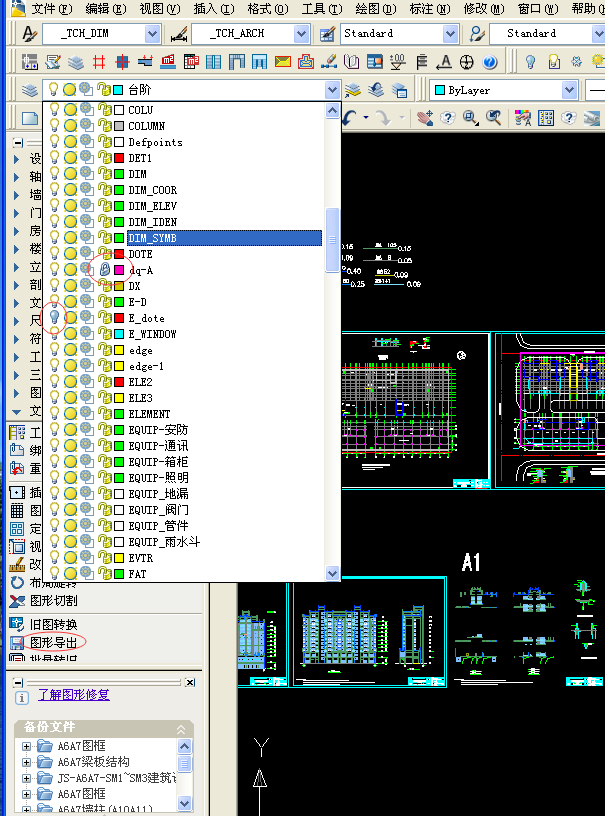
Task: Click the zoom previous magnifier icon
Action: 493,118
